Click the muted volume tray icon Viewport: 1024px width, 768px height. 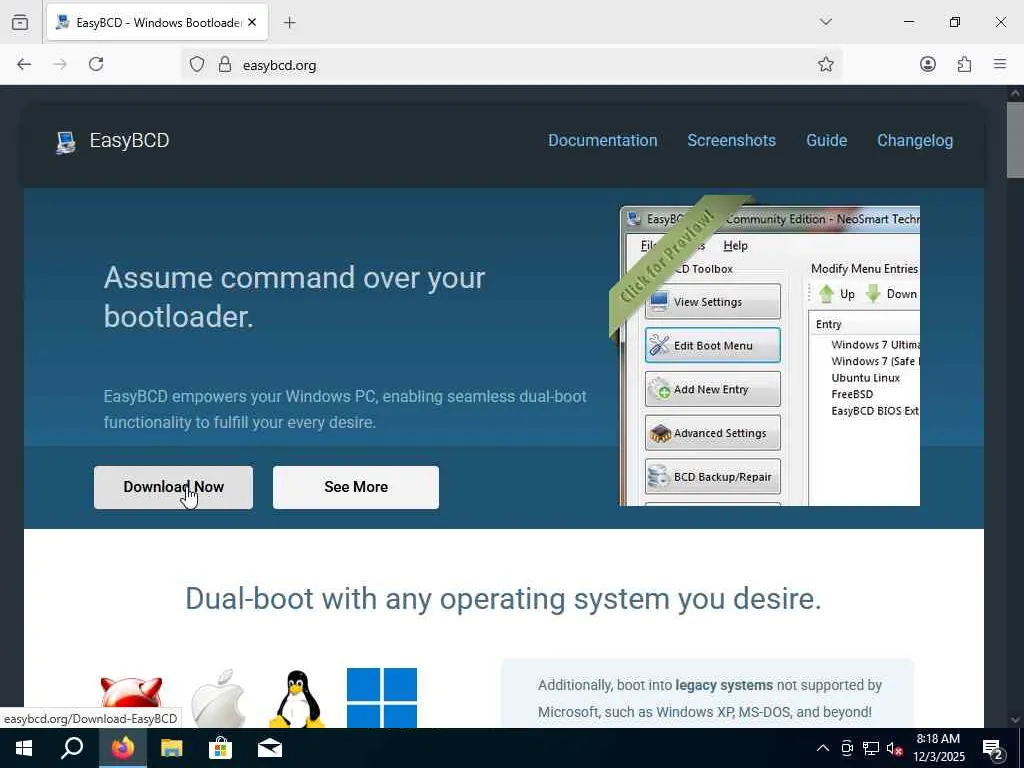tap(895, 749)
